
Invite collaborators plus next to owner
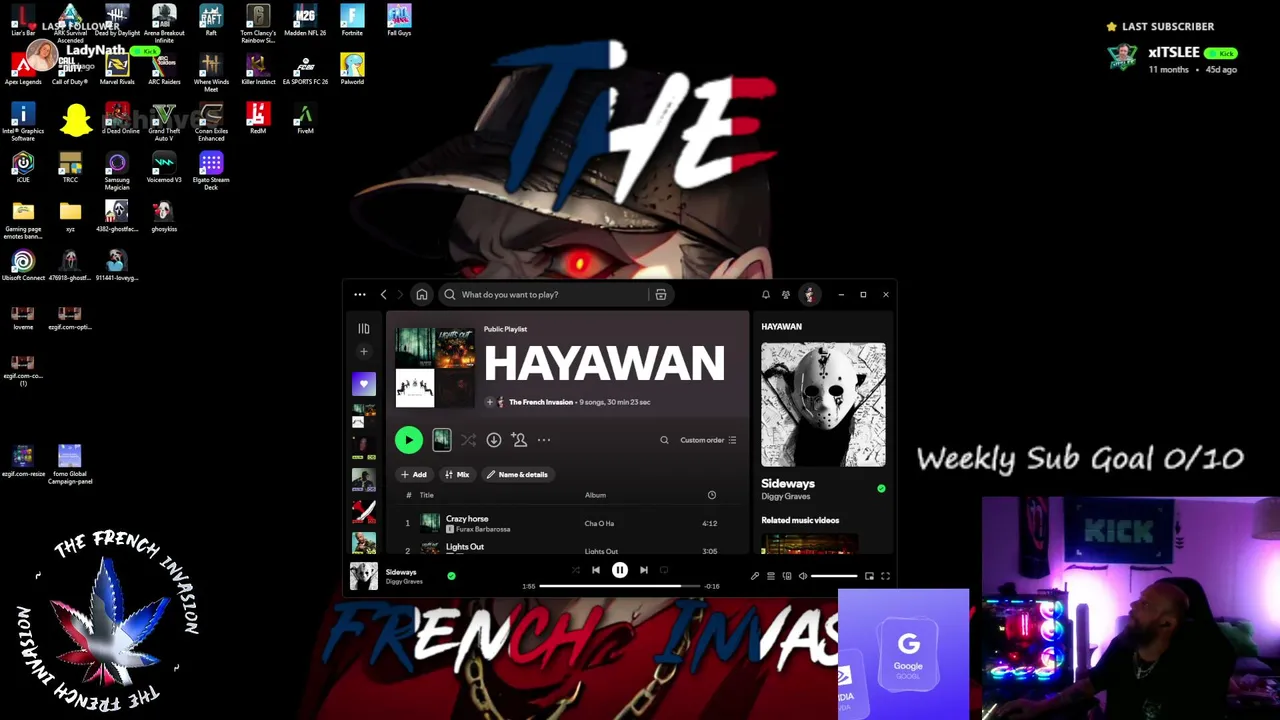pyautogui.click(x=490, y=402)
